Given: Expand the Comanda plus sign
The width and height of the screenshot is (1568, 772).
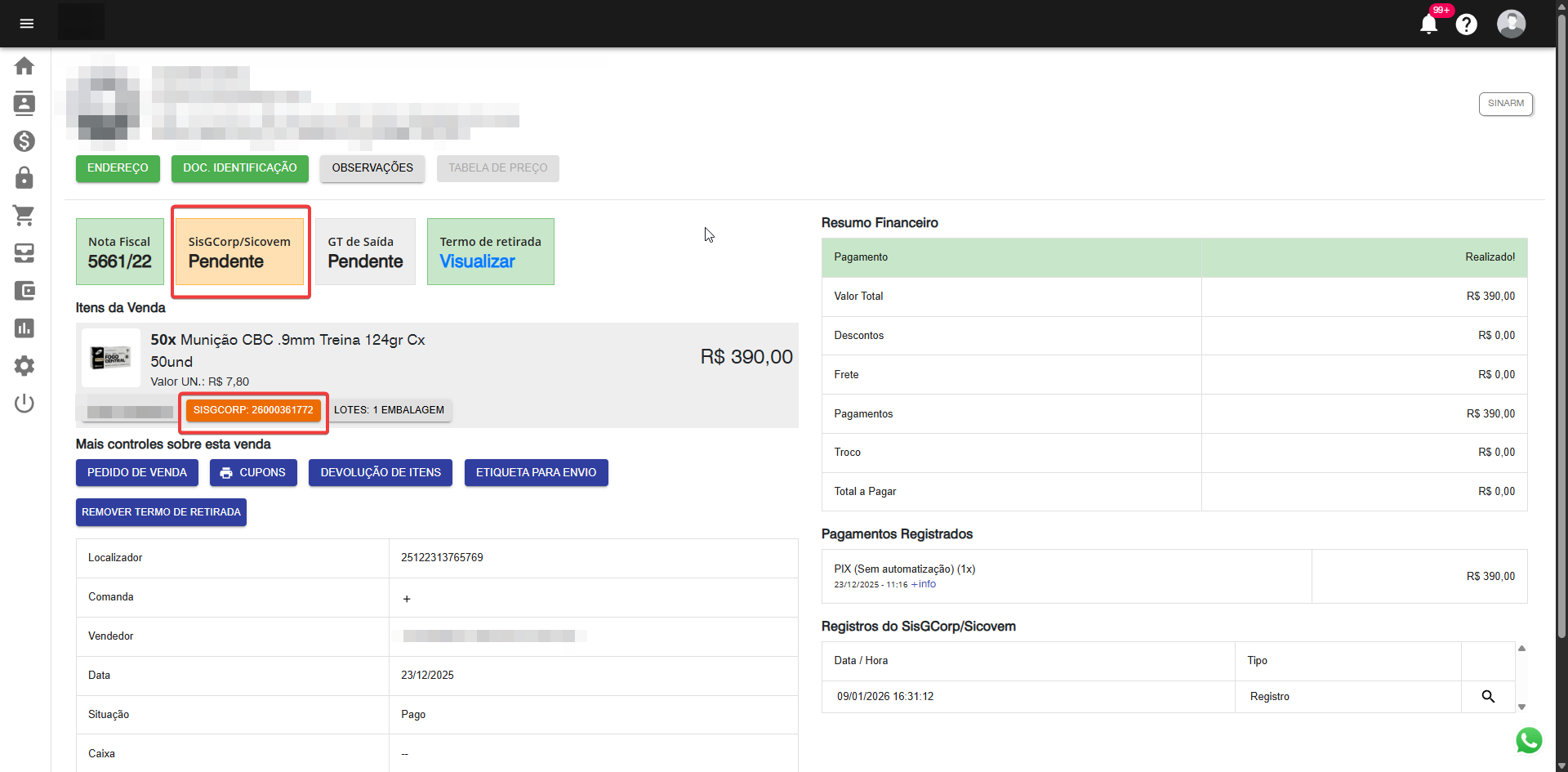Looking at the screenshot, I should click(x=407, y=599).
